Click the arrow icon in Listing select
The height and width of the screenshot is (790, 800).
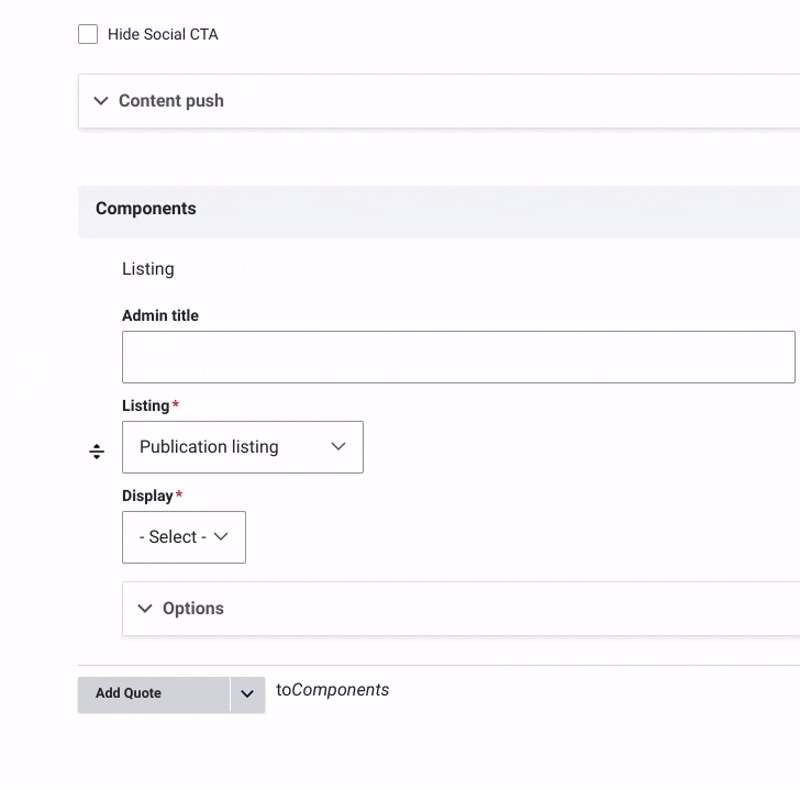pyautogui.click(x=338, y=447)
